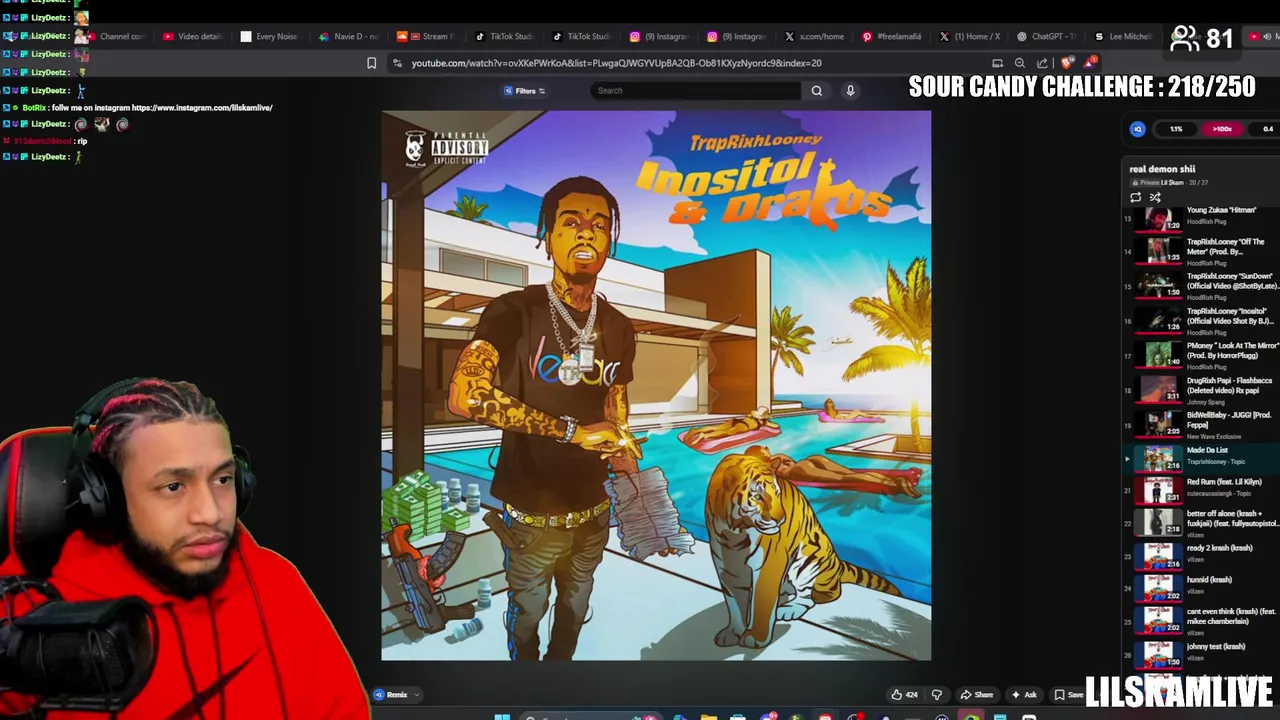Switch to the x.com/home tab

[x=814, y=36]
